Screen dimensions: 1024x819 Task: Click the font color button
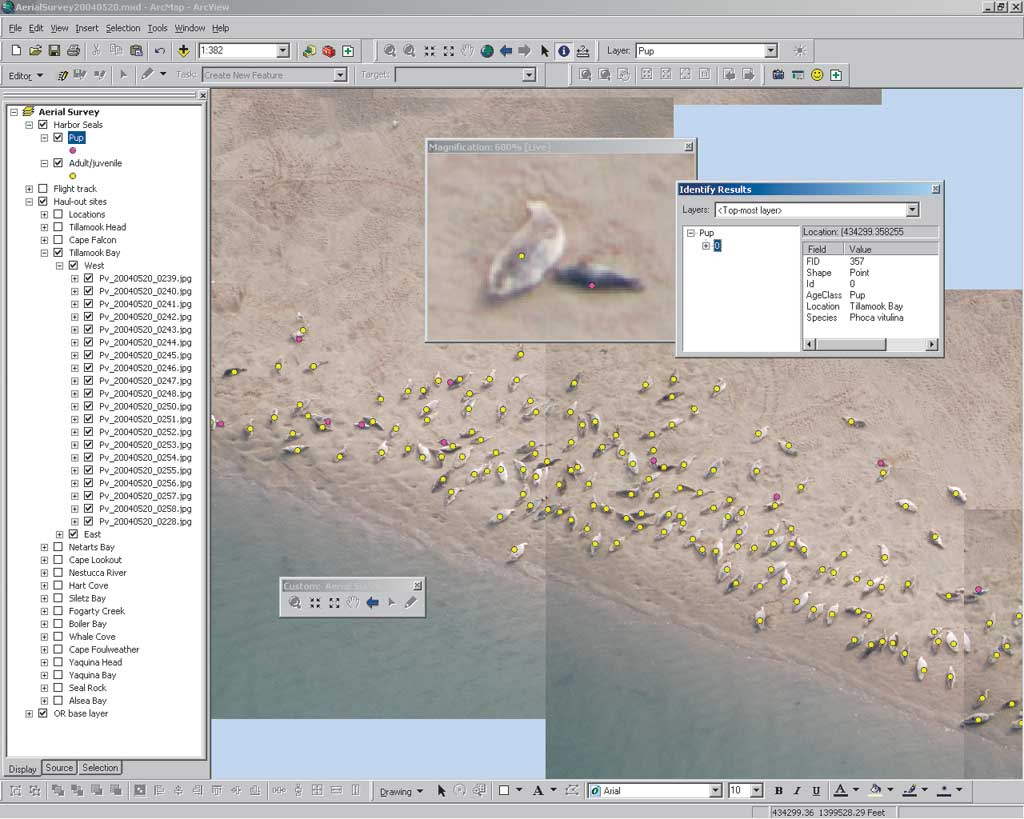point(841,791)
